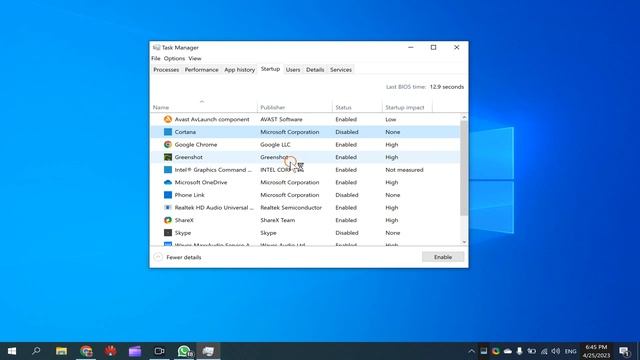The image size is (640, 360).
Task: Click the startup list scrollbar thumb
Action: pos(464,168)
